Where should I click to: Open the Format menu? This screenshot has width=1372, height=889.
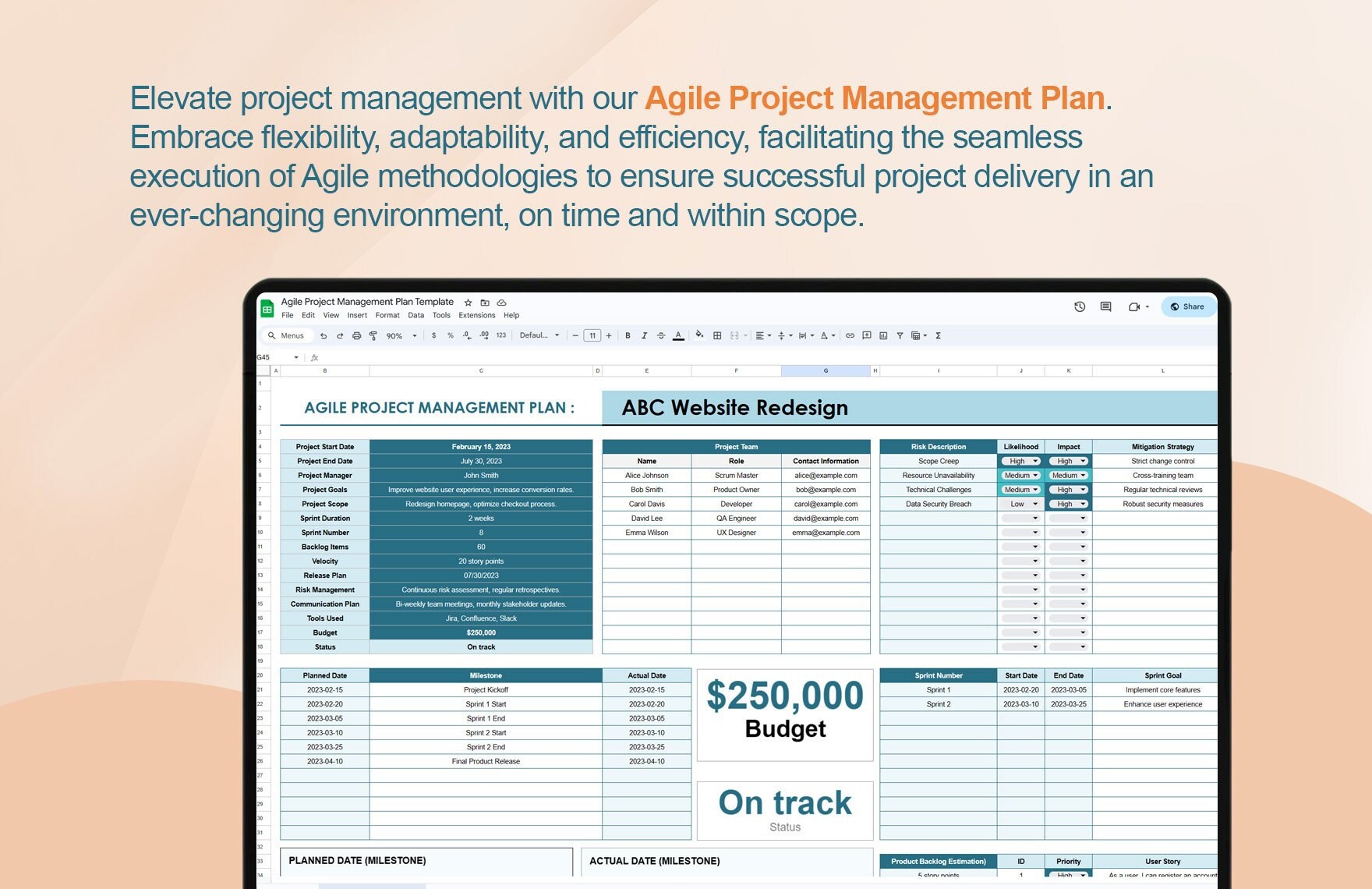point(387,315)
